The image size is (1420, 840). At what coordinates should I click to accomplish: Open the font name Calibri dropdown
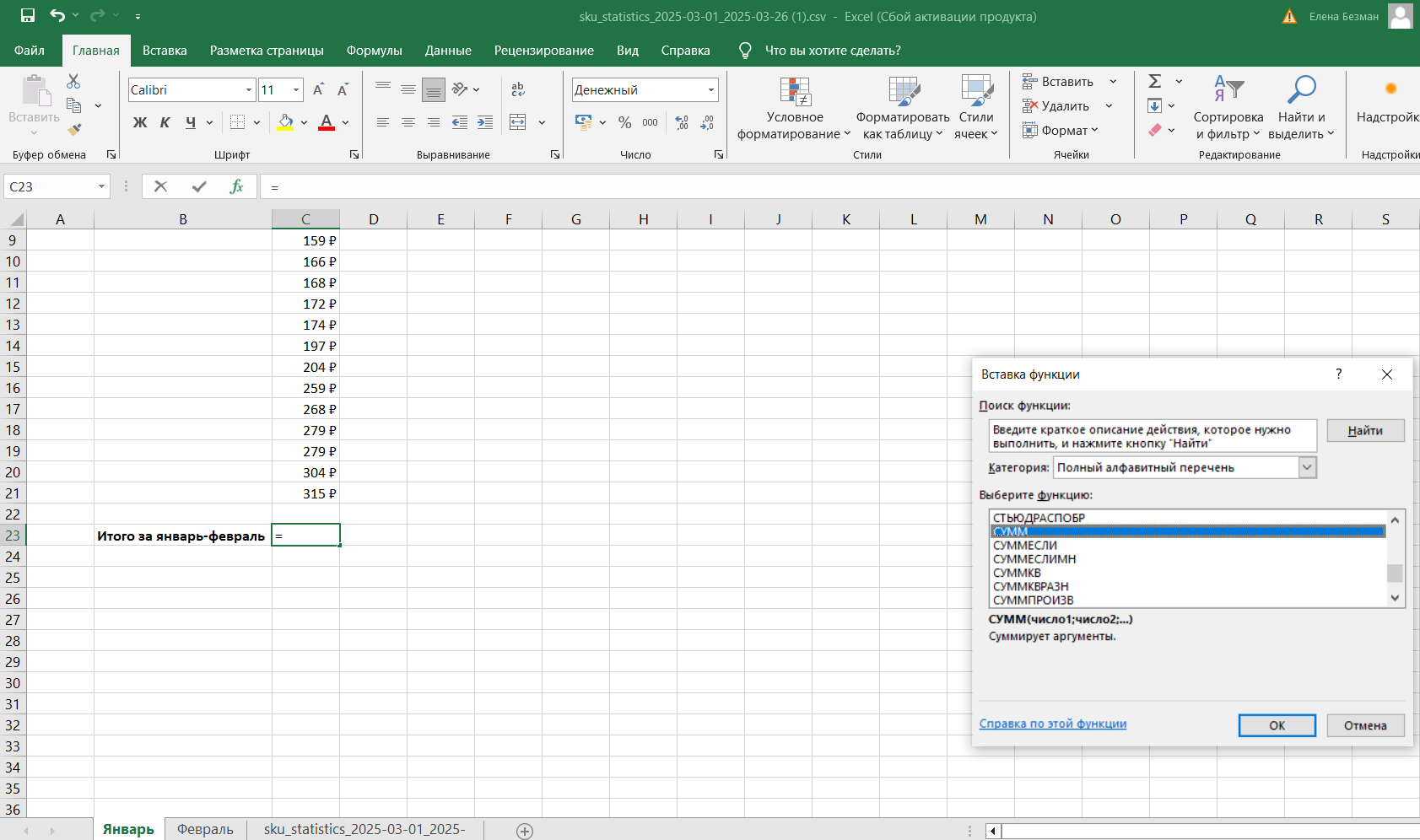point(249,90)
